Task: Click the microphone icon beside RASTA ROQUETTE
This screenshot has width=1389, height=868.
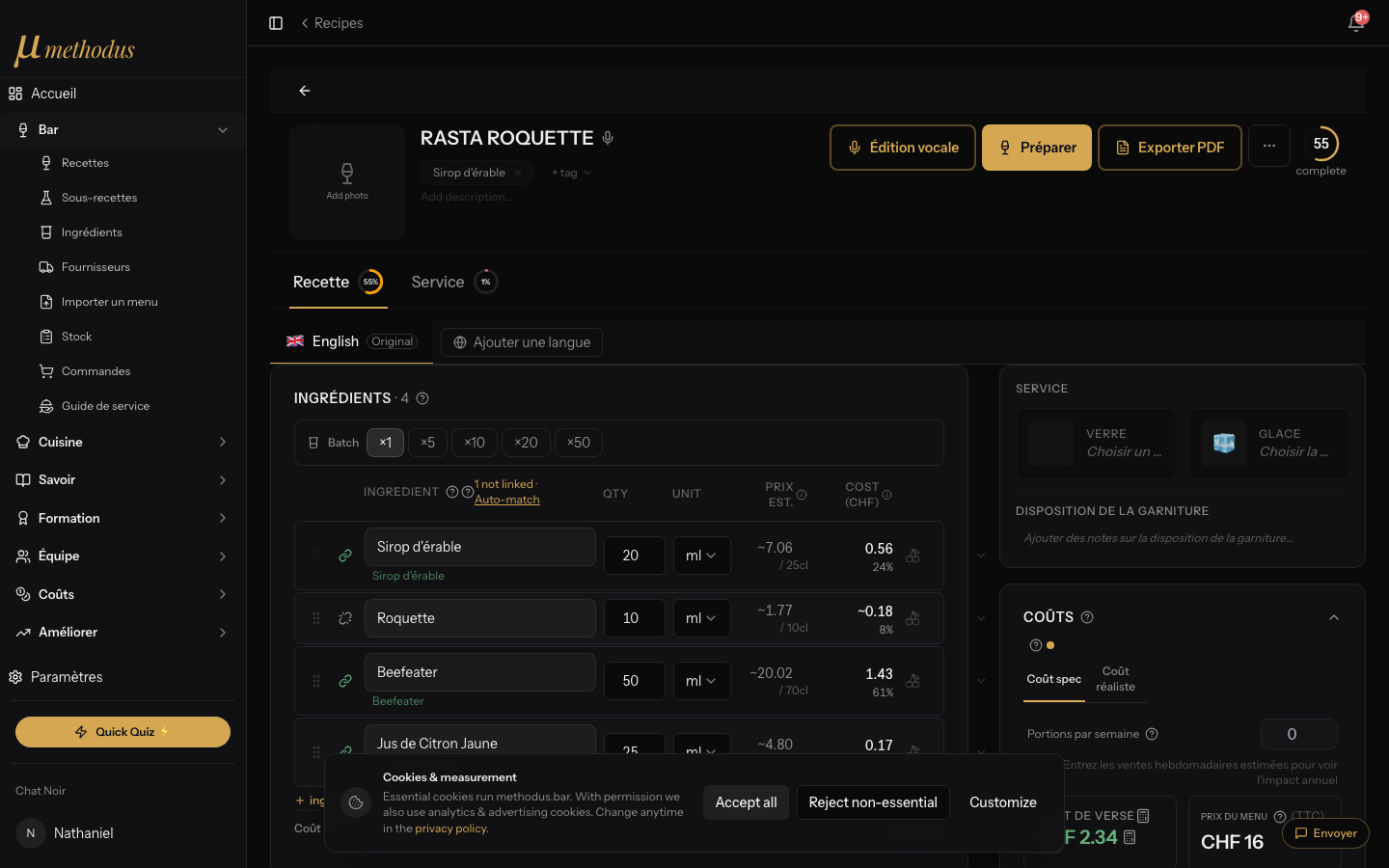Action: [x=608, y=138]
